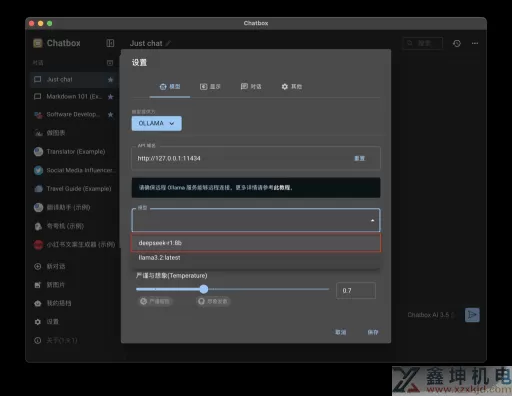Screen dimensions: 512x396
Task: Switch to the 模型 settings tab
Action: point(170,87)
